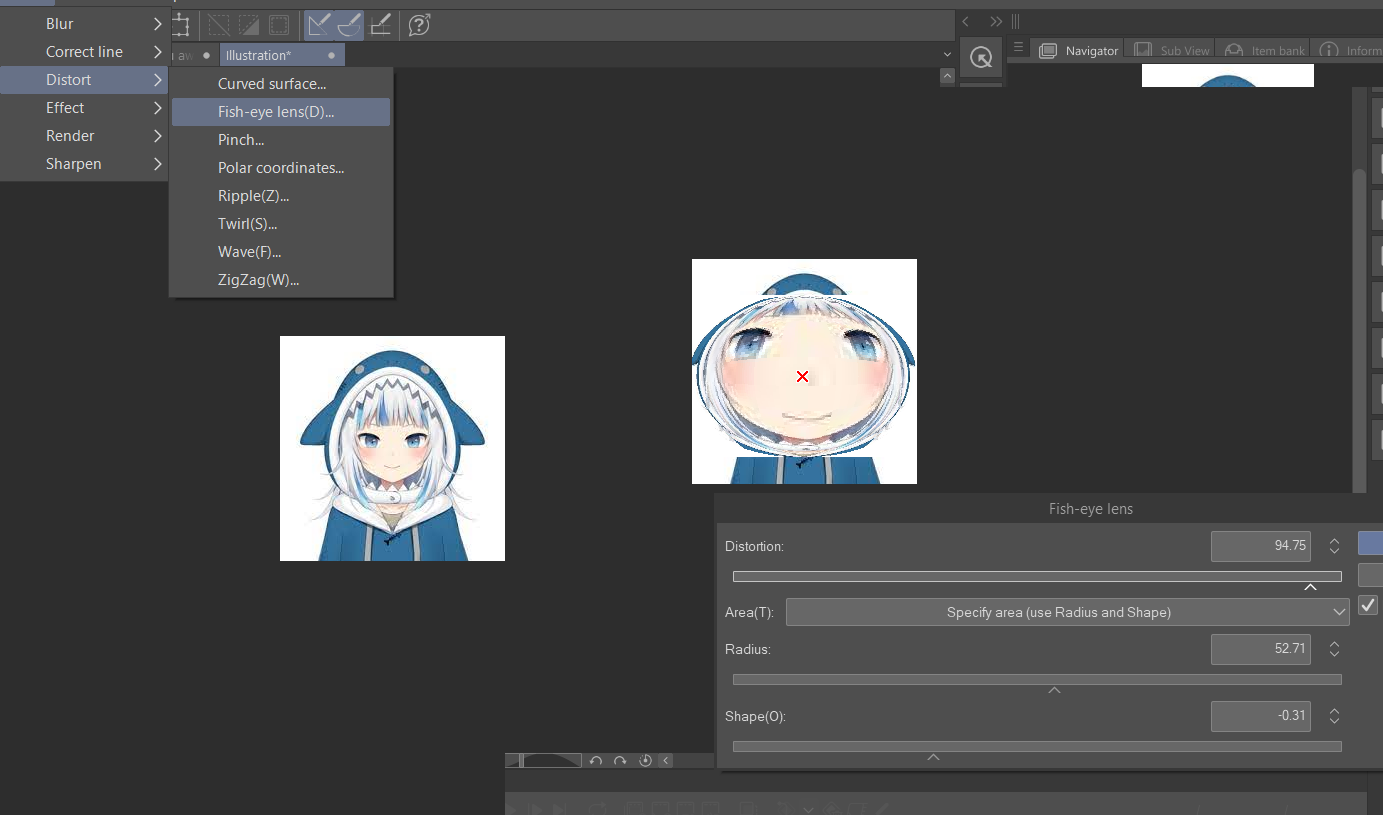Open the Area(T) dropdown
Image resolution: width=1383 pixels, height=815 pixels.
(1067, 612)
